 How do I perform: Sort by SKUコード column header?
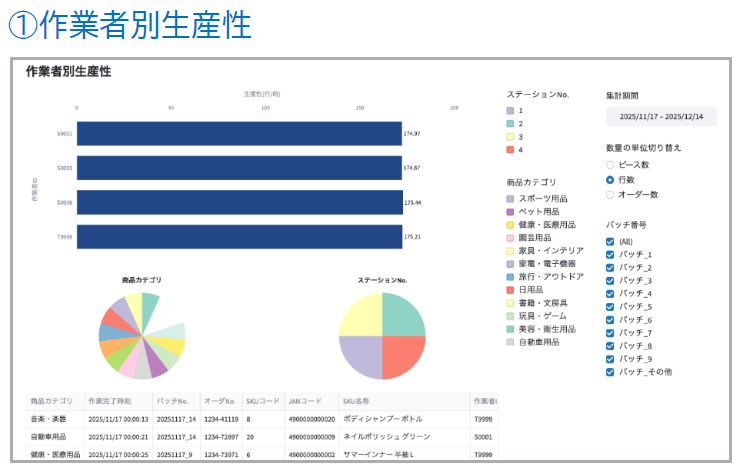click(x=263, y=401)
